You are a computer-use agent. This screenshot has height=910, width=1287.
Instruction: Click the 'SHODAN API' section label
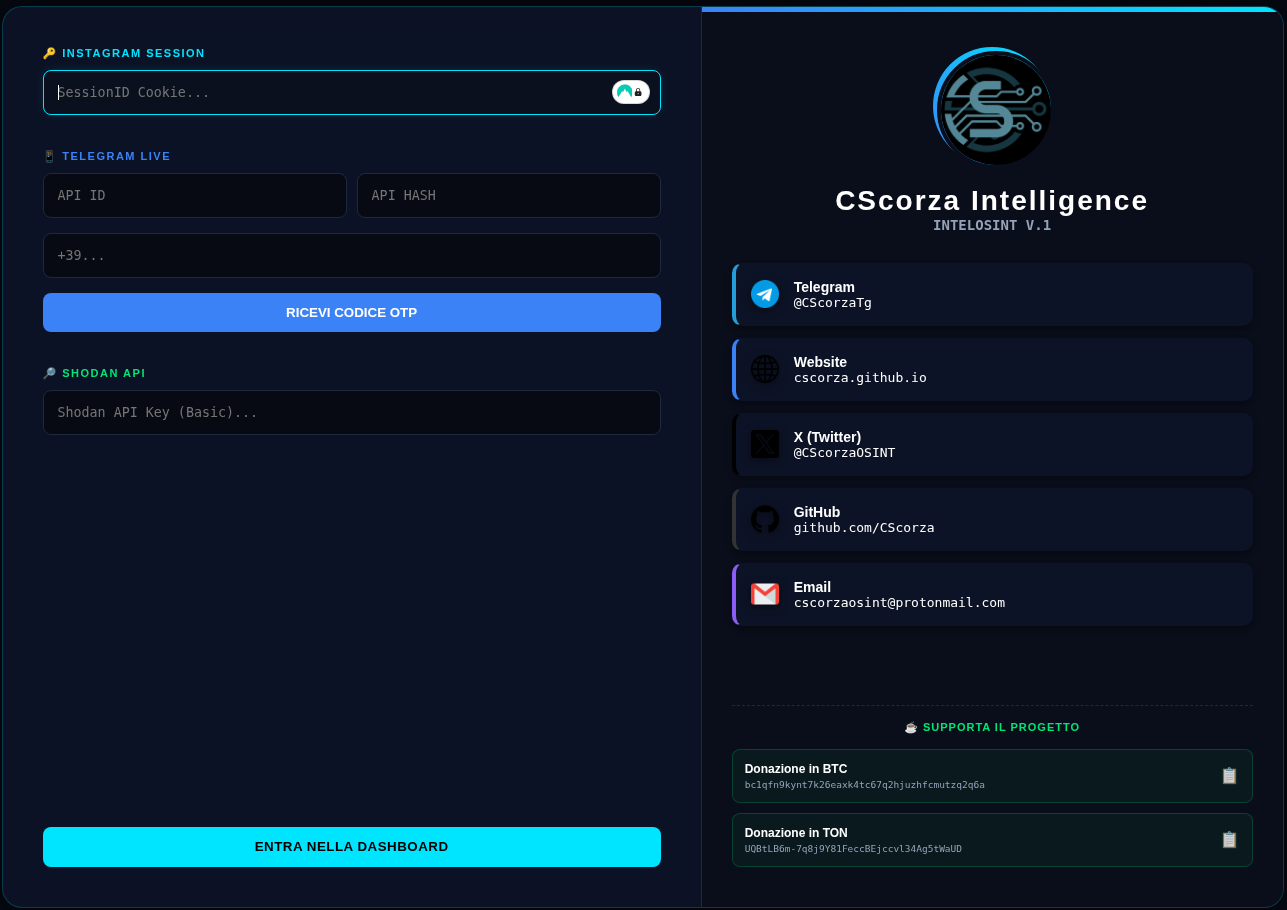pos(104,373)
